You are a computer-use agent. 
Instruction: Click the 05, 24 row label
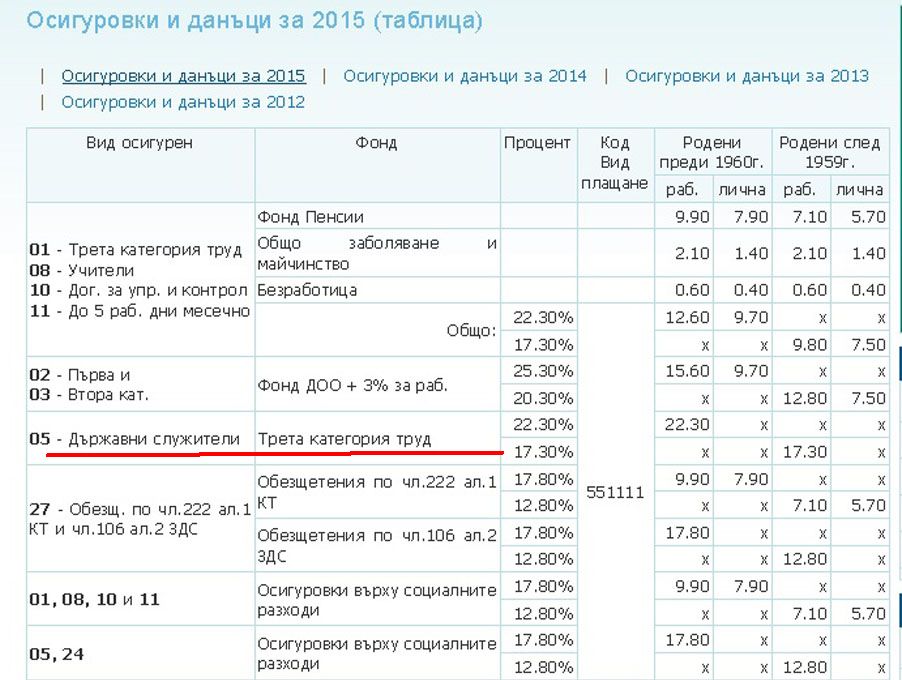(57, 654)
